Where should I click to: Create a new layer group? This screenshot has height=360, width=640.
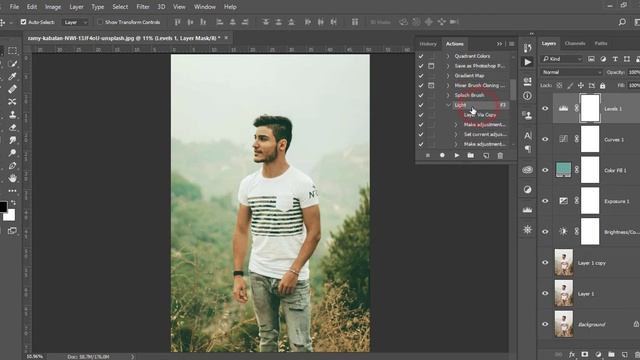(611, 355)
